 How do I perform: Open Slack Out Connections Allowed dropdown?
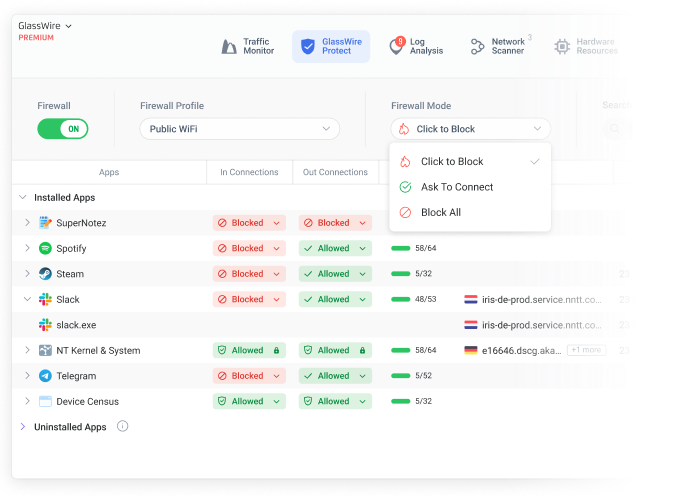pos(335,299)
